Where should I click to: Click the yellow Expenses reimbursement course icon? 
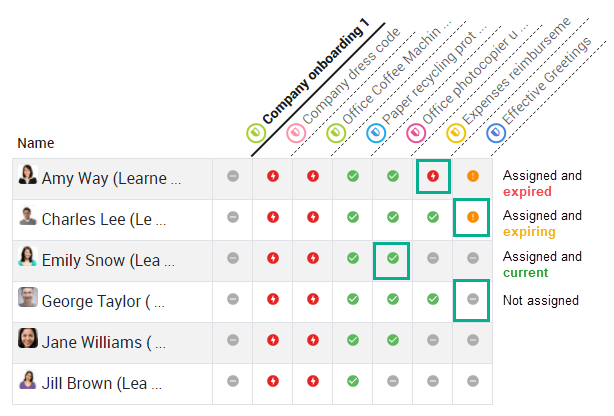point(456,133)
